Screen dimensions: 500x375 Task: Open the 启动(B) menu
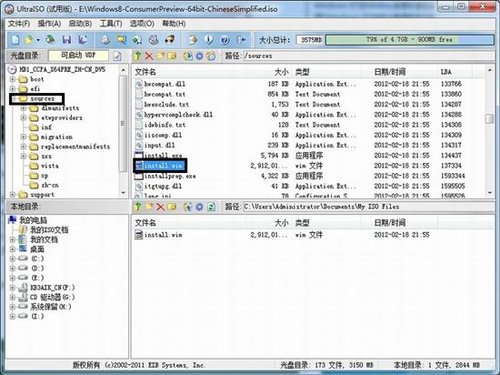pyautogui.click(x=80, y=24)
